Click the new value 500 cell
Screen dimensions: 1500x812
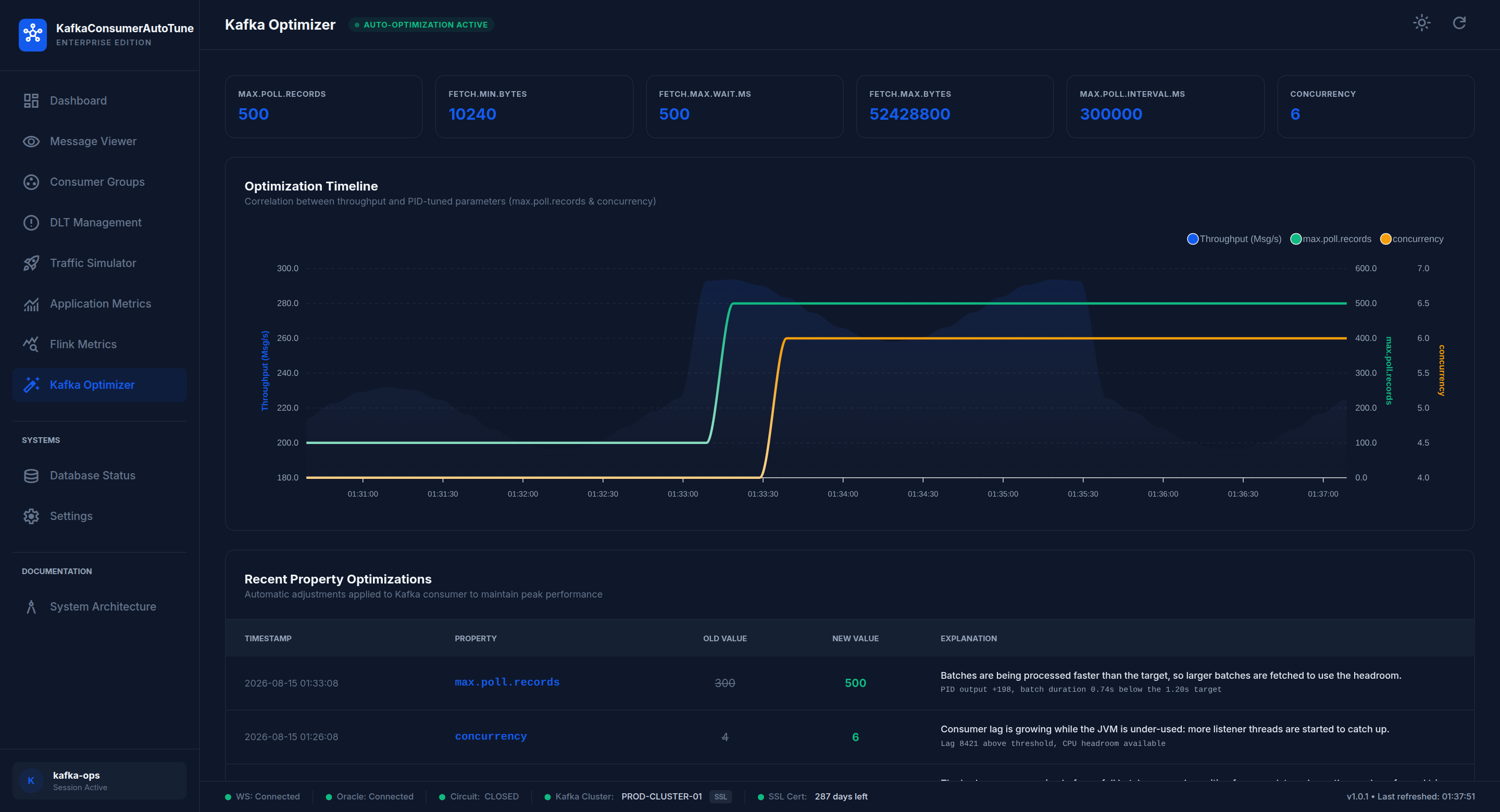click(x=855, y=683)
